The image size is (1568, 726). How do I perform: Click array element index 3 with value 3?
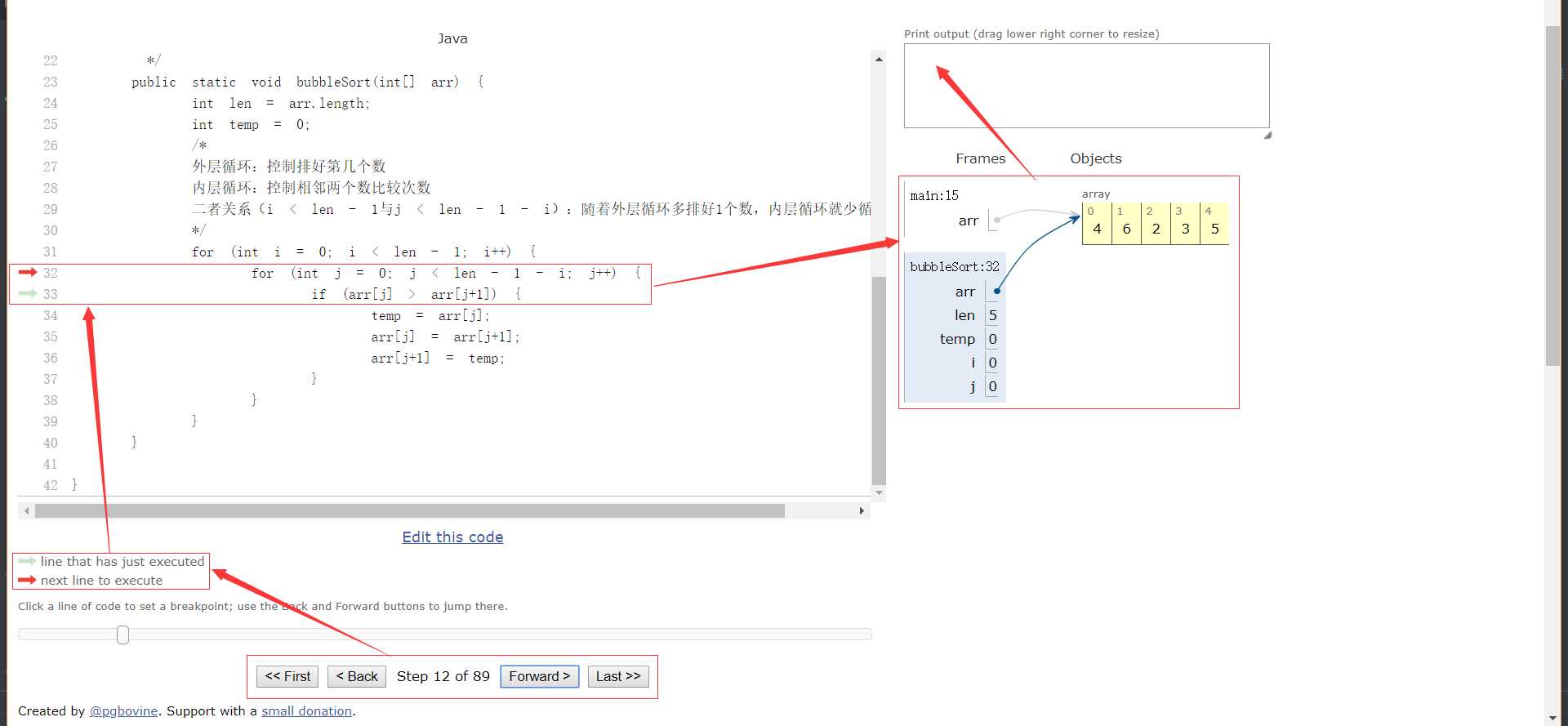[x=1185, y=223]
